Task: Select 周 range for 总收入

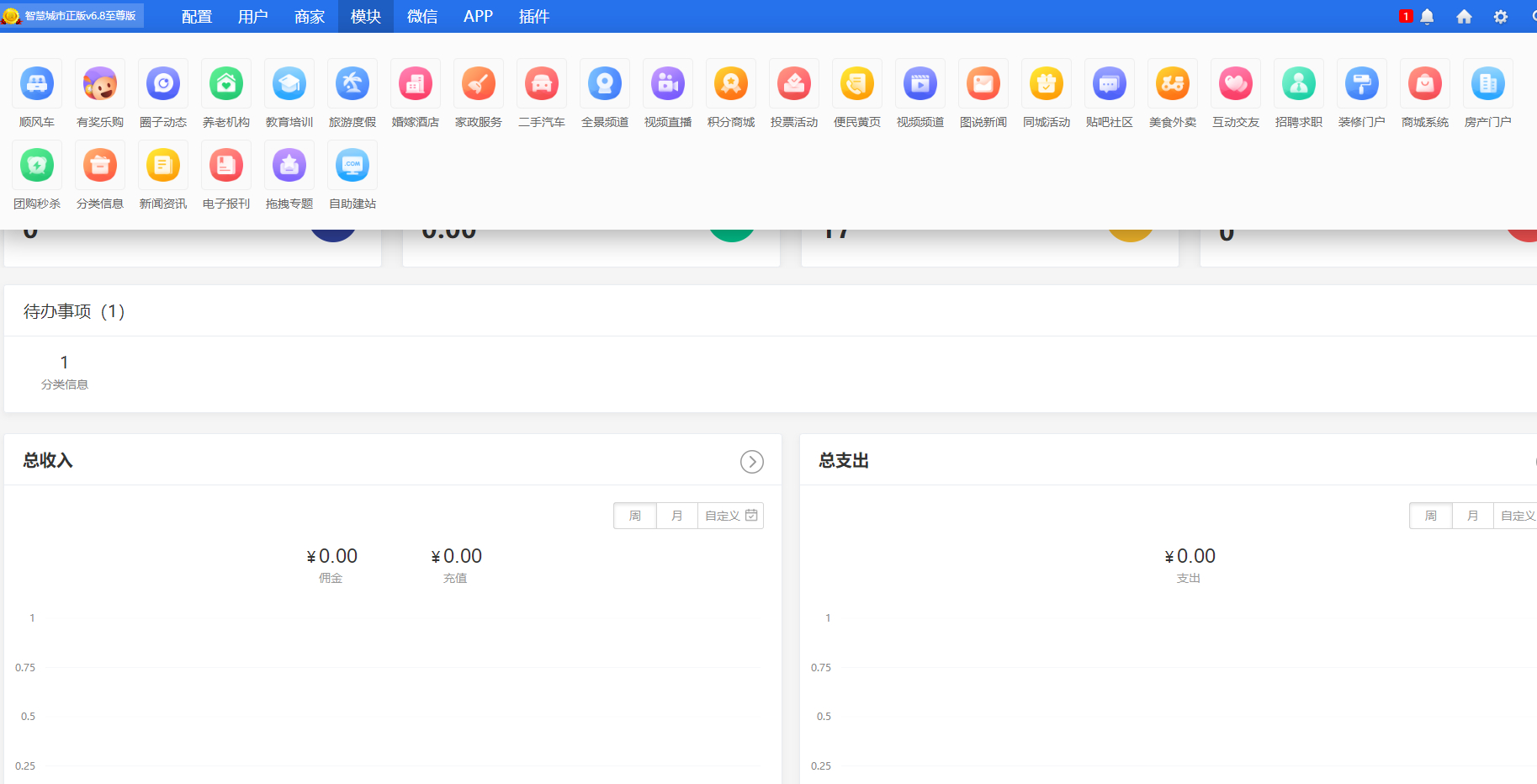Action: (635, 516)
